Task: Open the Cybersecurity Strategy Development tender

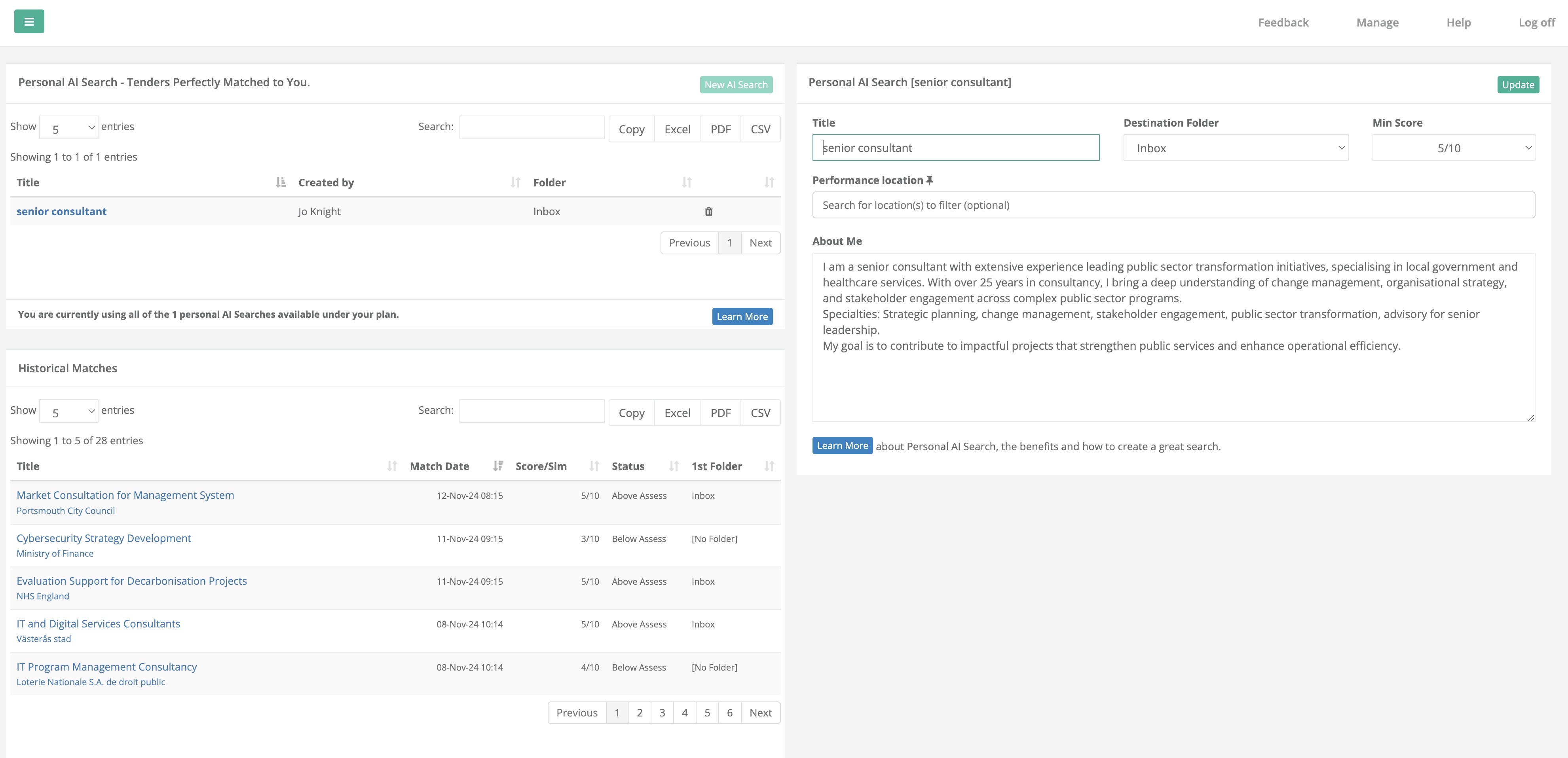Action: point(103,538)
